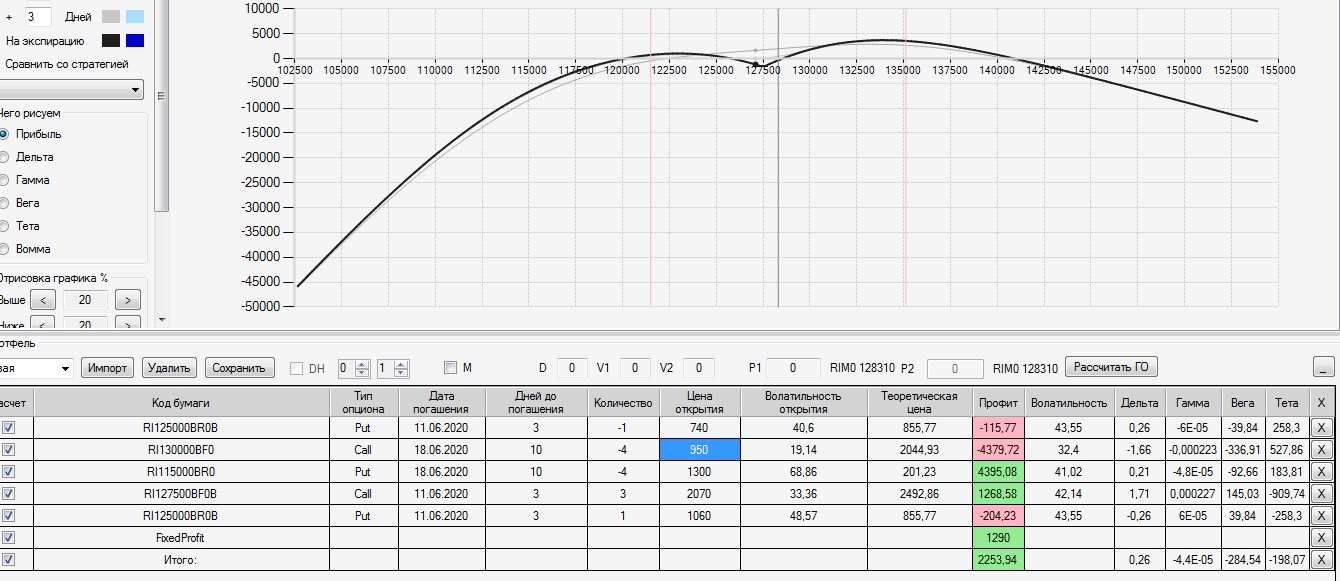Delete the RI125000BR0B row with profit -204,23
The height and width of the screenshot is (581, 1340).
point(1321,516)
